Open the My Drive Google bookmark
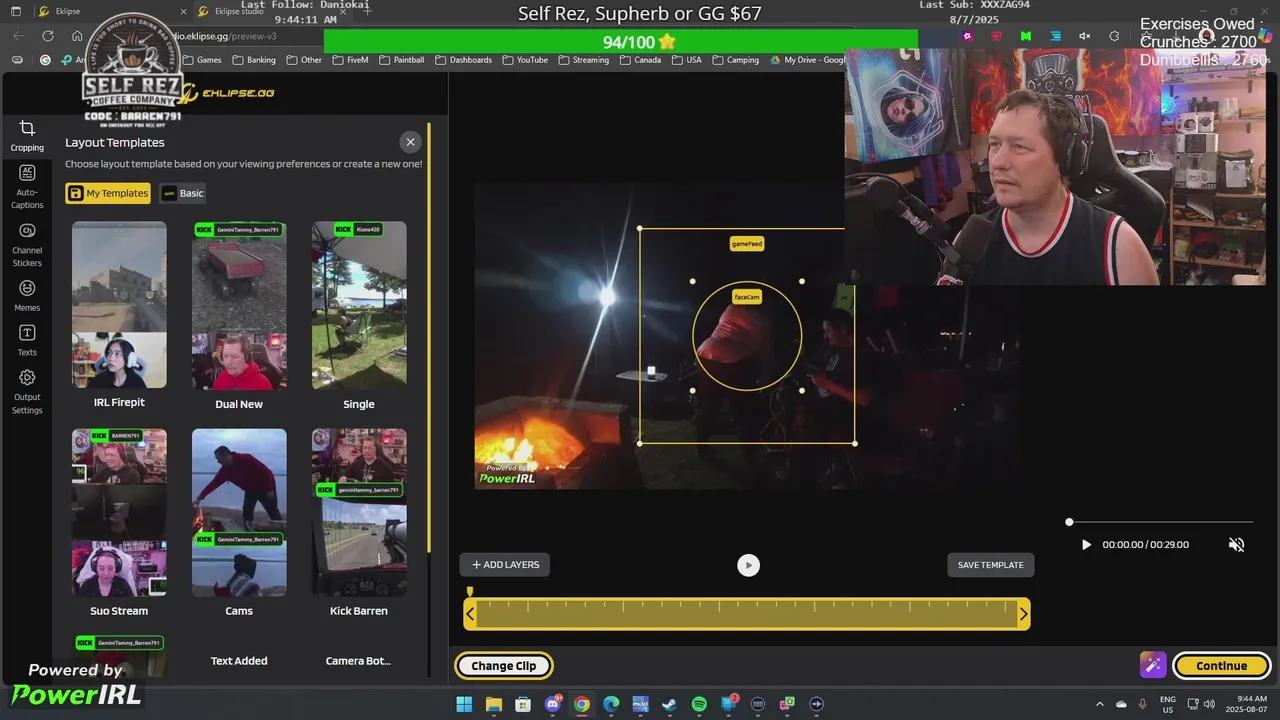Screen dimensions: 1280x720 (x=808, y=60)
